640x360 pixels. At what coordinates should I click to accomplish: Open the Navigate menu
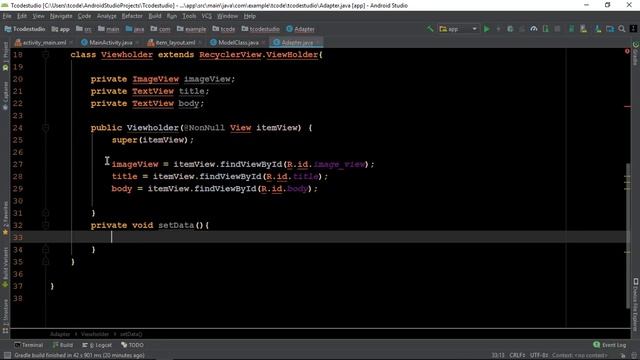pos(61,16)
